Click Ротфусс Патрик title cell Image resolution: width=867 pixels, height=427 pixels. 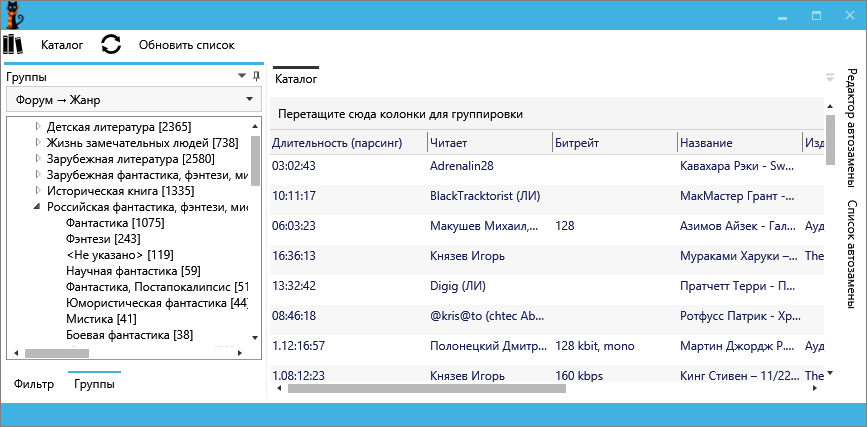[738, 315]
